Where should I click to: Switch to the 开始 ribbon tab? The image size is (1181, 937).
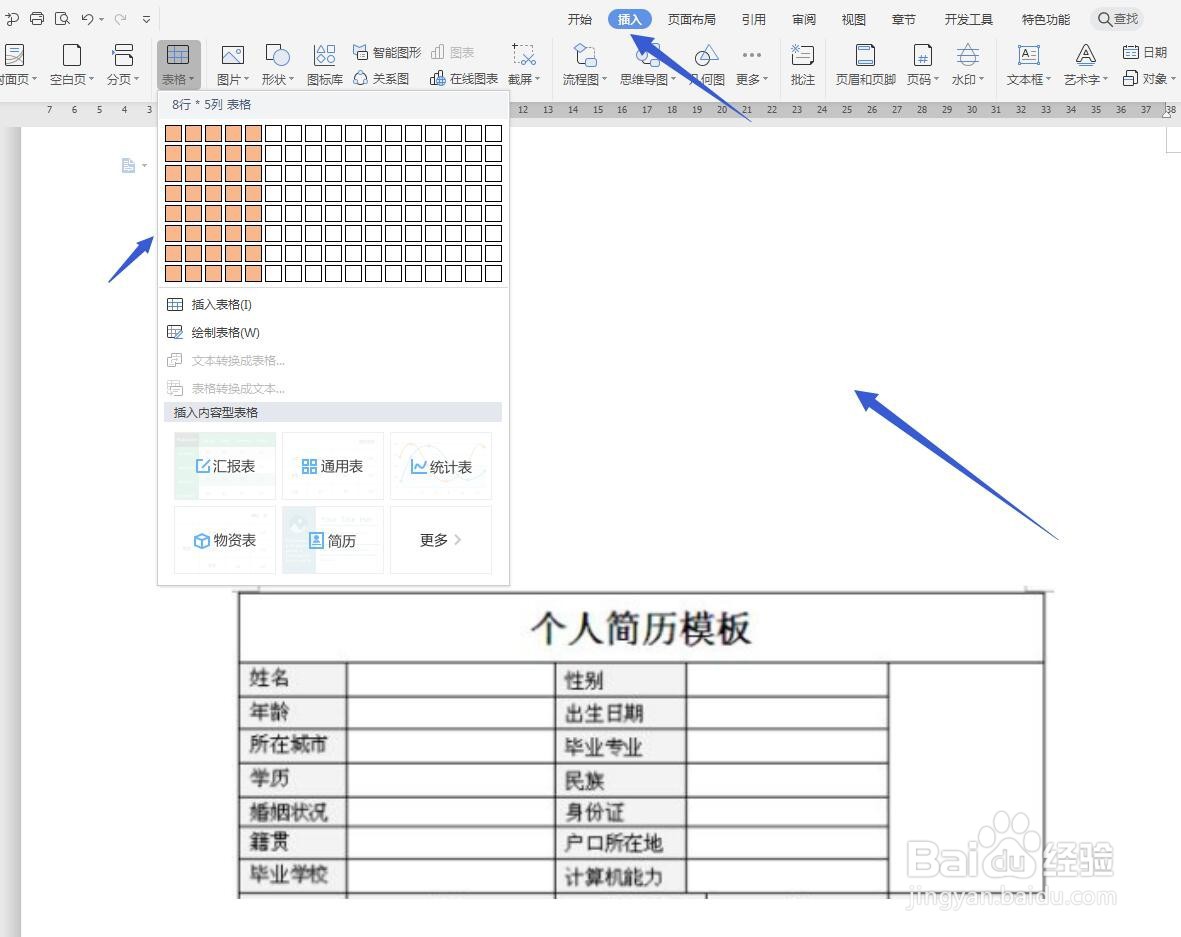pos(580,18)
